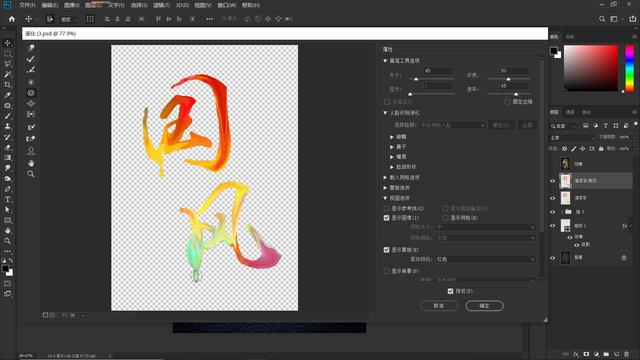640x360 pixels.
Task: Toggle the 预览 (Preview) checkbox
Action: [450, 291]
